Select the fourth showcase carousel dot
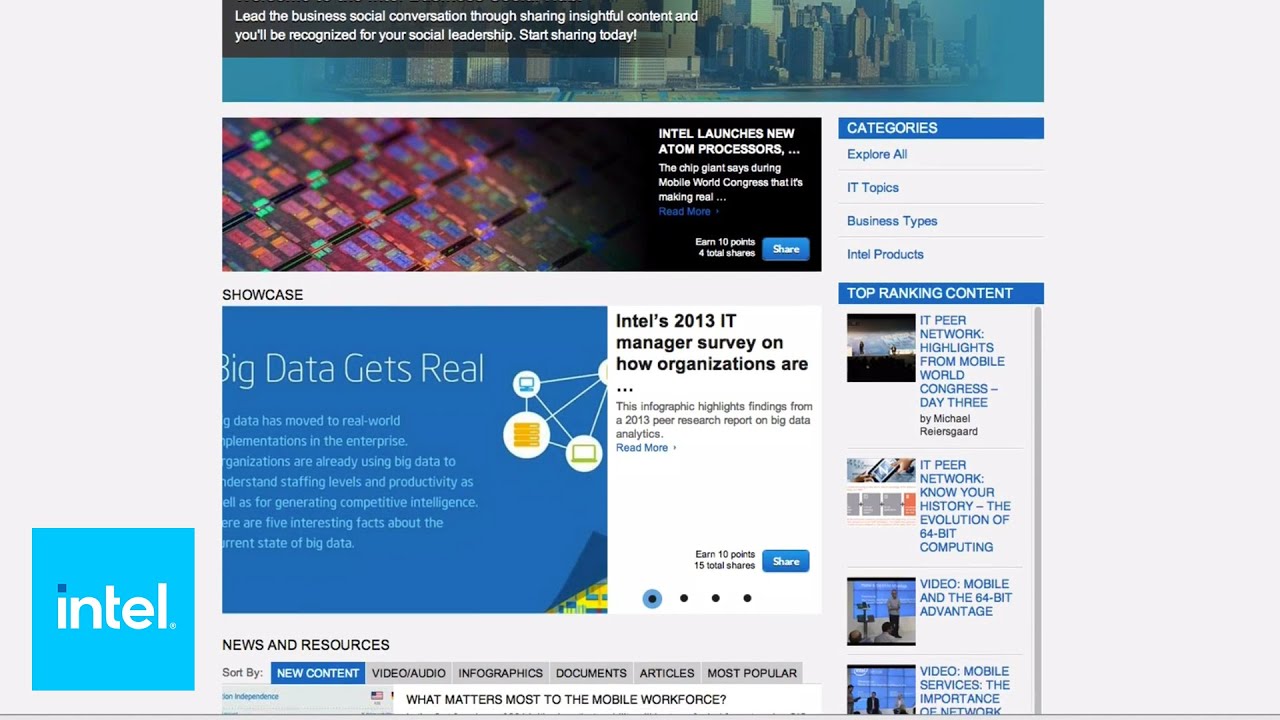This screenshot has height=720, width=1280. click(747, 598)
